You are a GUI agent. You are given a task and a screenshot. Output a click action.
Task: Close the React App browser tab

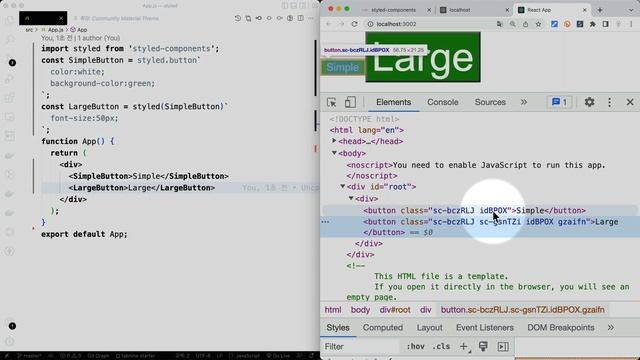(x=584, y=10)
